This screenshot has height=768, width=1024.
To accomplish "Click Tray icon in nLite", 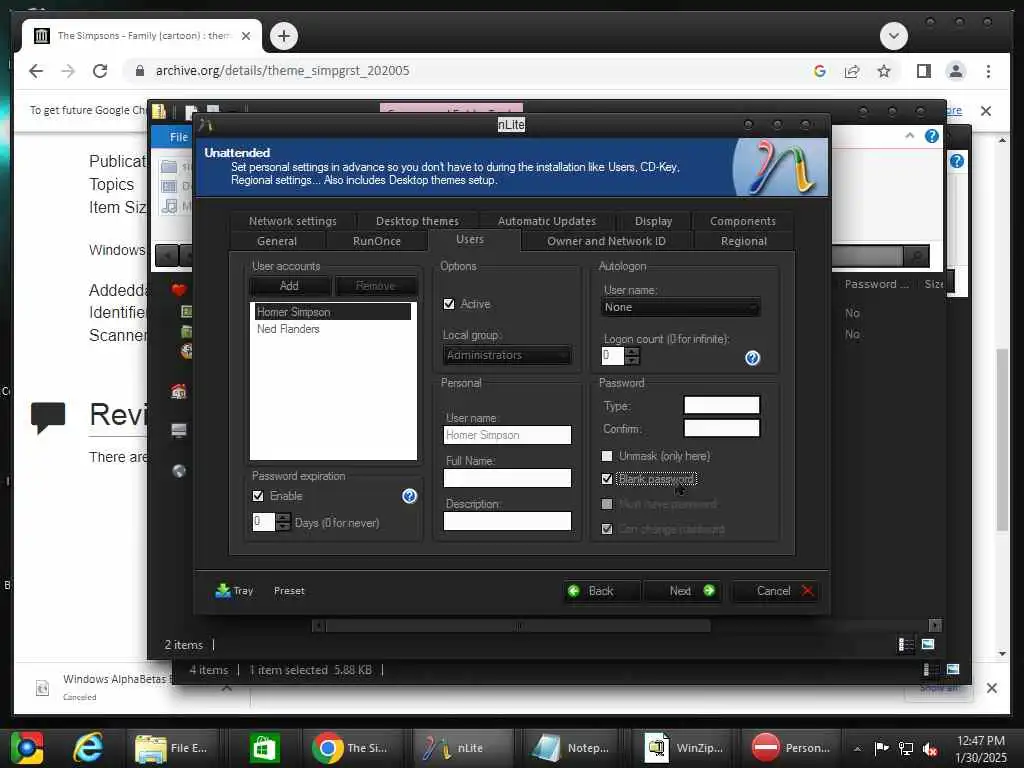I will [x=234, y=590].
